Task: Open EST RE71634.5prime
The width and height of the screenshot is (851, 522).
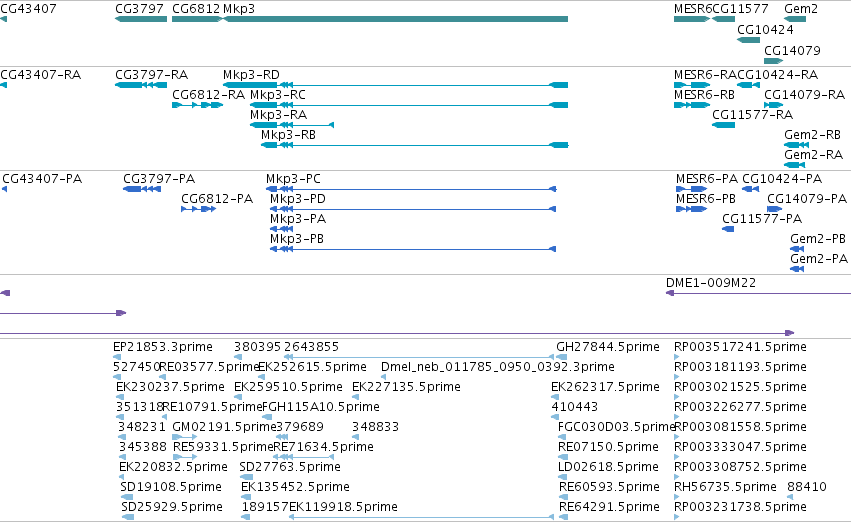Action: 323,447
